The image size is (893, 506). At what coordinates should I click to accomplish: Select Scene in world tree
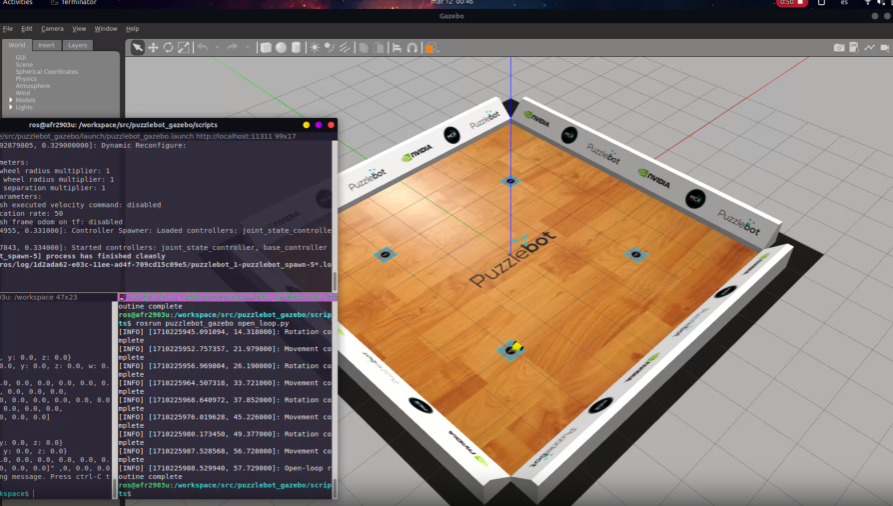(24, 64)
